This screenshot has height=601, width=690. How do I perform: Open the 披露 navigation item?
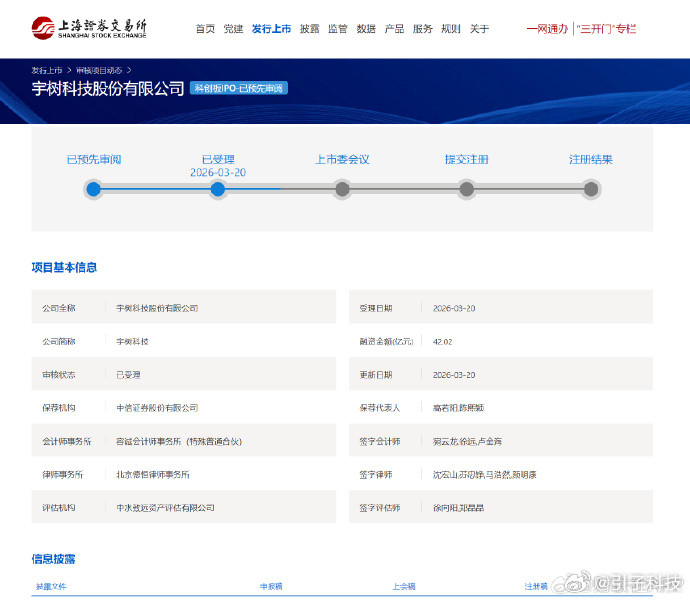[309, 29]
